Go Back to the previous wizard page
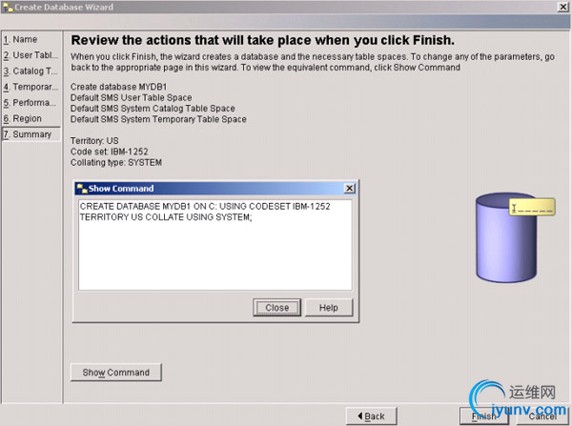Image resolution: width=572 pixels, height=426 pixels. pyautogui.click(x=371, y=416)
